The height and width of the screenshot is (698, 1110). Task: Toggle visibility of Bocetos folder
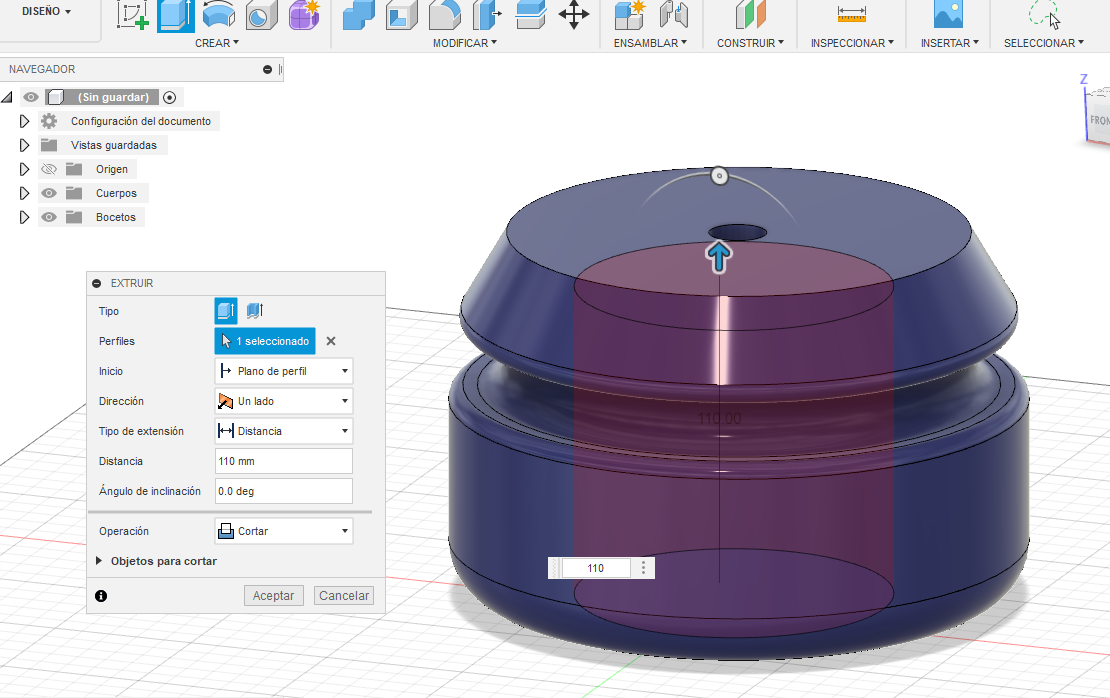48,217
